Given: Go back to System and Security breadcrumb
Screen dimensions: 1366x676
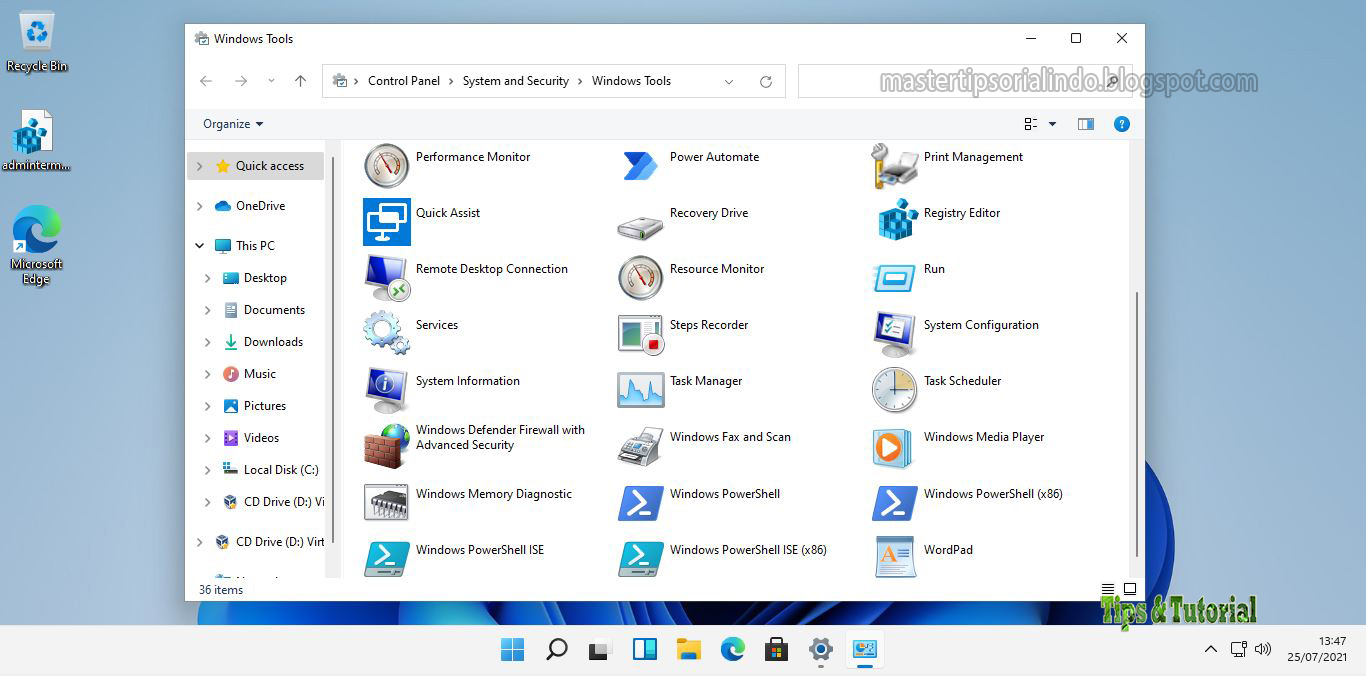Looking at the screenshot, I should 516,81.
